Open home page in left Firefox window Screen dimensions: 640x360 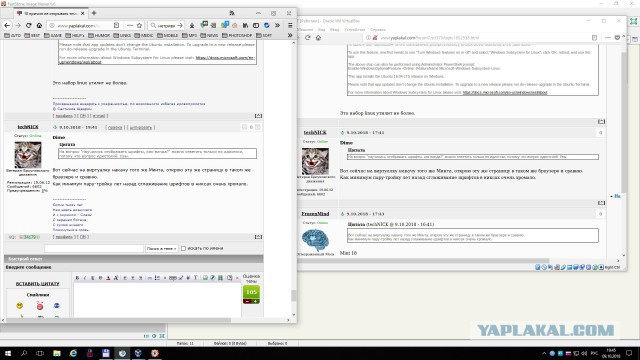(39, 25)
